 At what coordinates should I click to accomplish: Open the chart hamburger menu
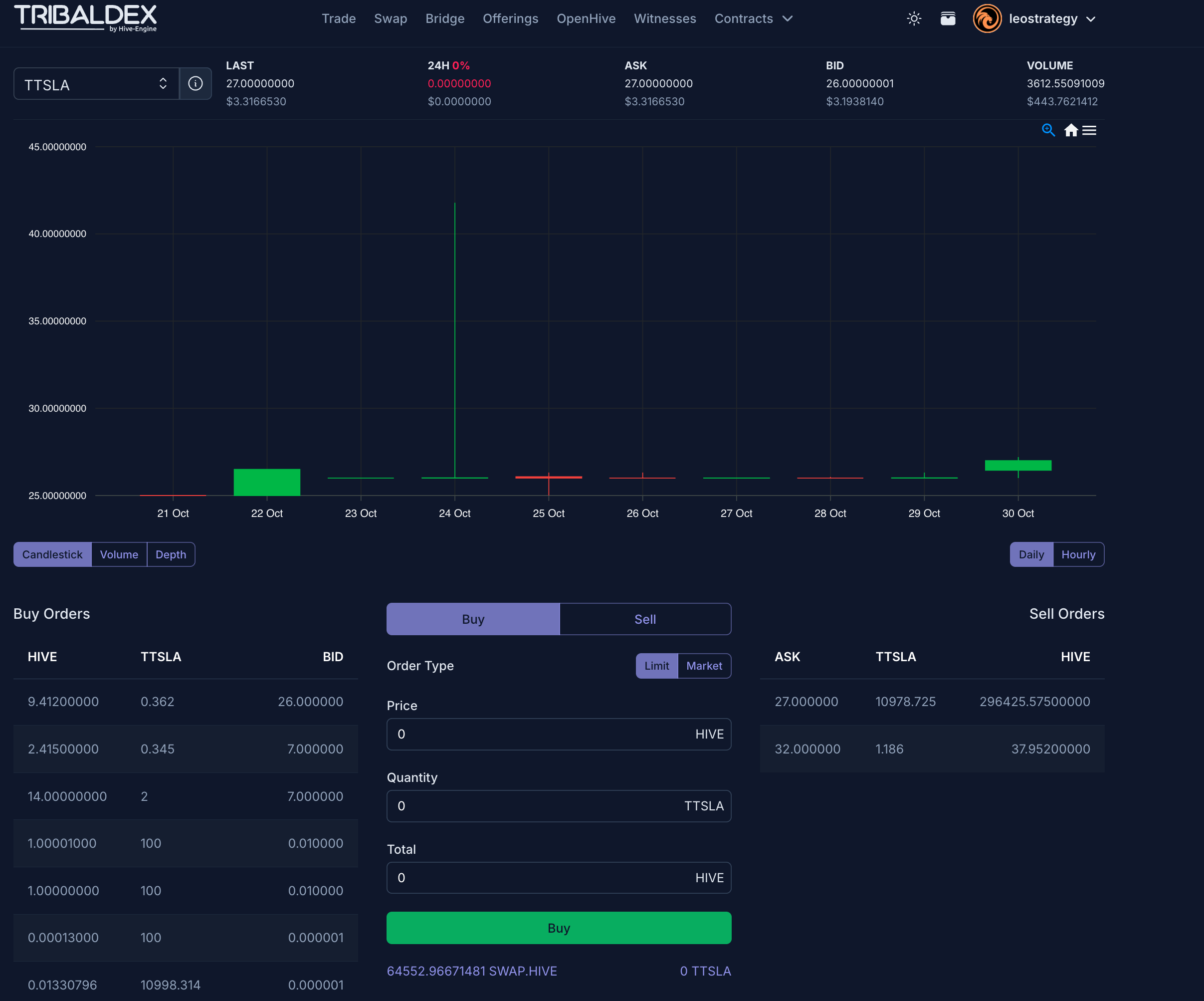[1089, 130]
